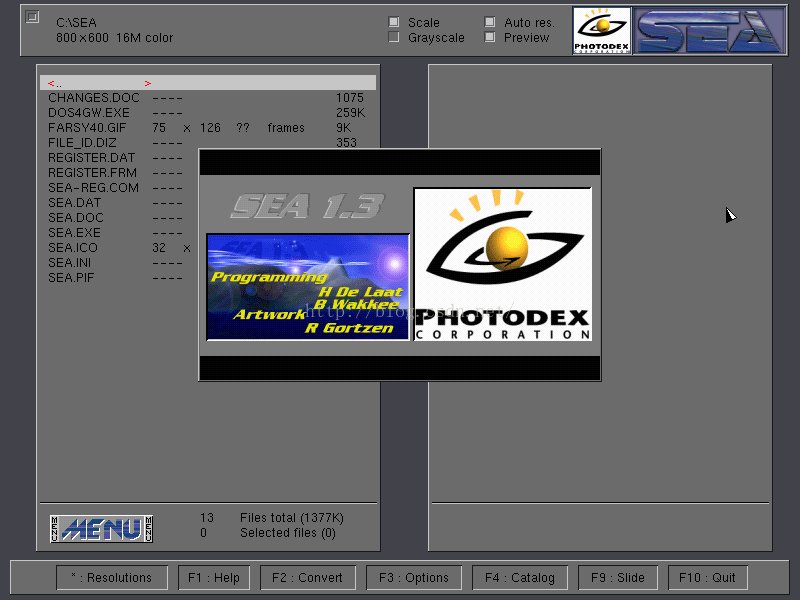
Task: Click the Files total (1377K) status text
Action: 292,518
